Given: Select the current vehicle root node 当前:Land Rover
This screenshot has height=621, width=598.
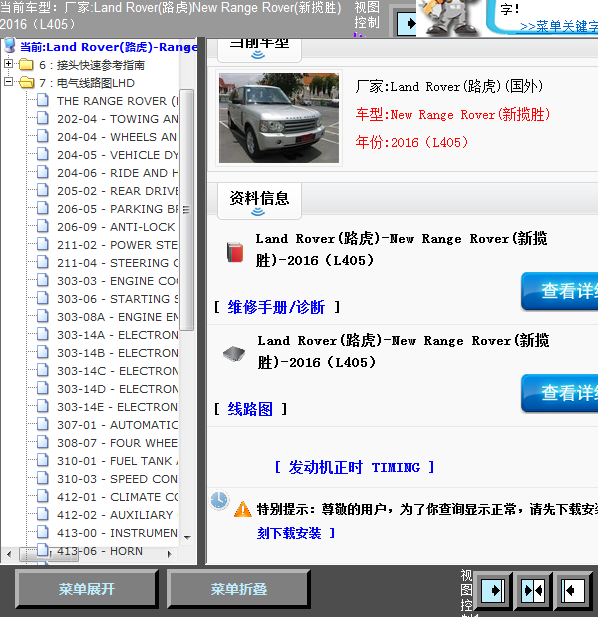Looking at the screenshot, I should coord(109,47).
